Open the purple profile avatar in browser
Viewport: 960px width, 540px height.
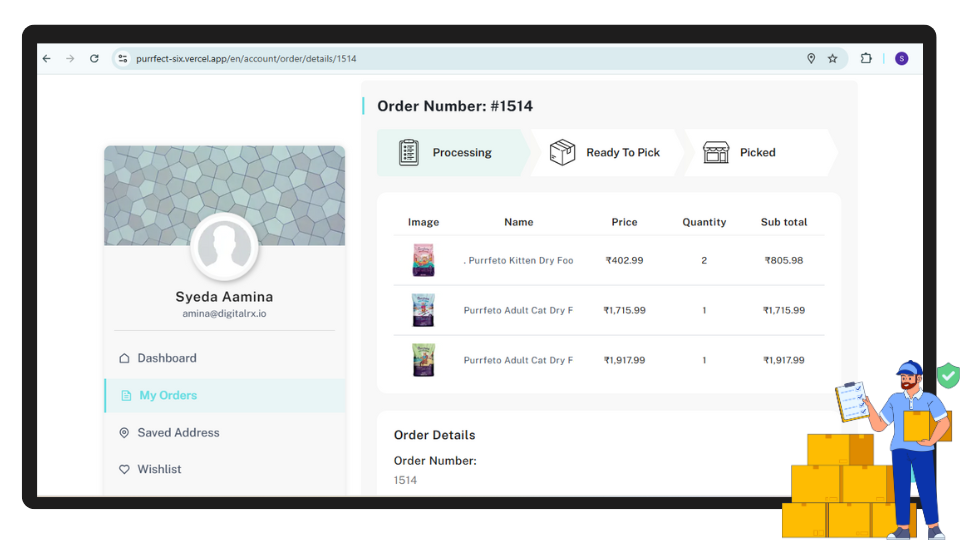[901, 59]
